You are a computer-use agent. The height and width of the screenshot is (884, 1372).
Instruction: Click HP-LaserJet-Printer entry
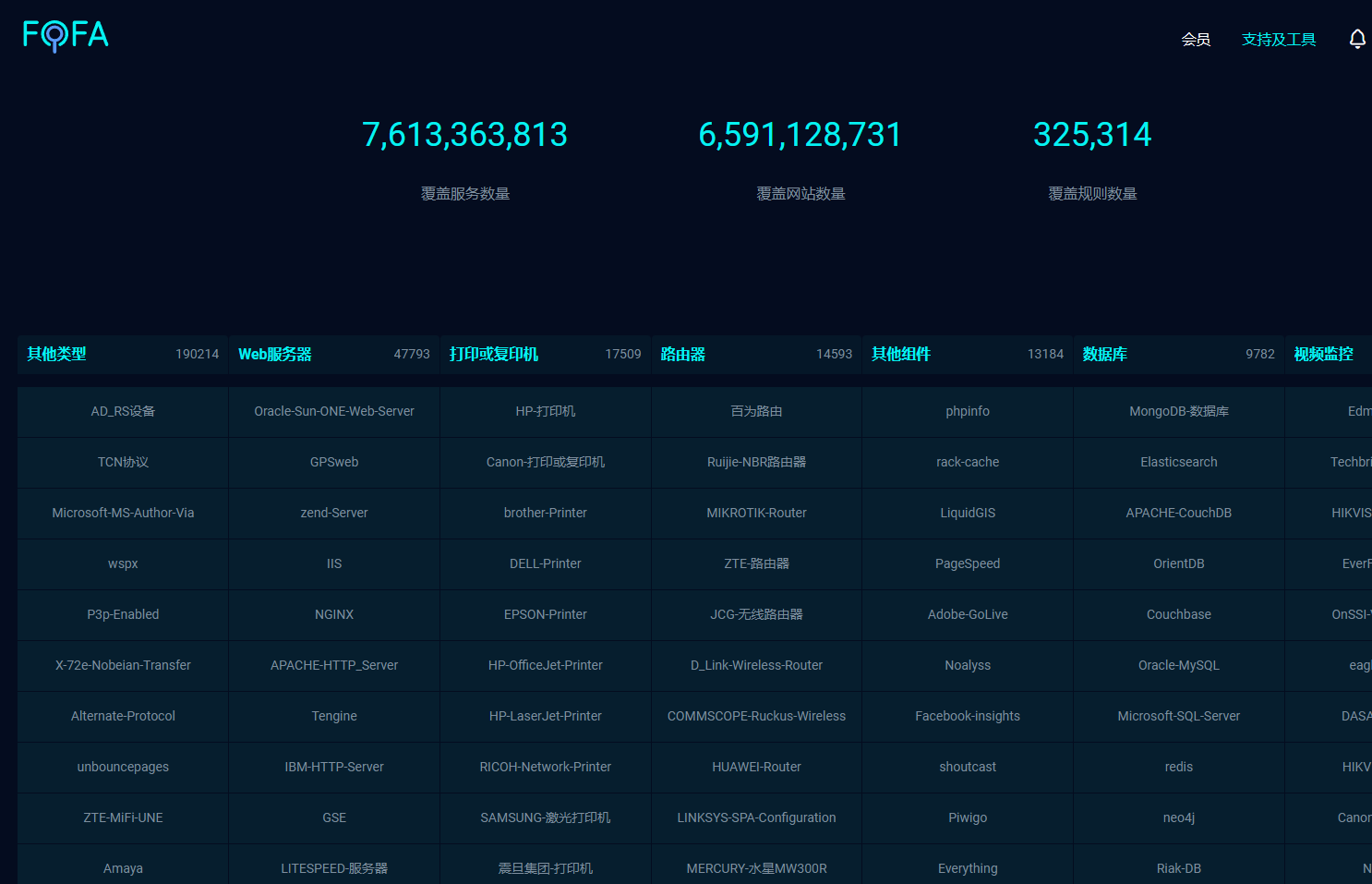click(x=546, y=716)
